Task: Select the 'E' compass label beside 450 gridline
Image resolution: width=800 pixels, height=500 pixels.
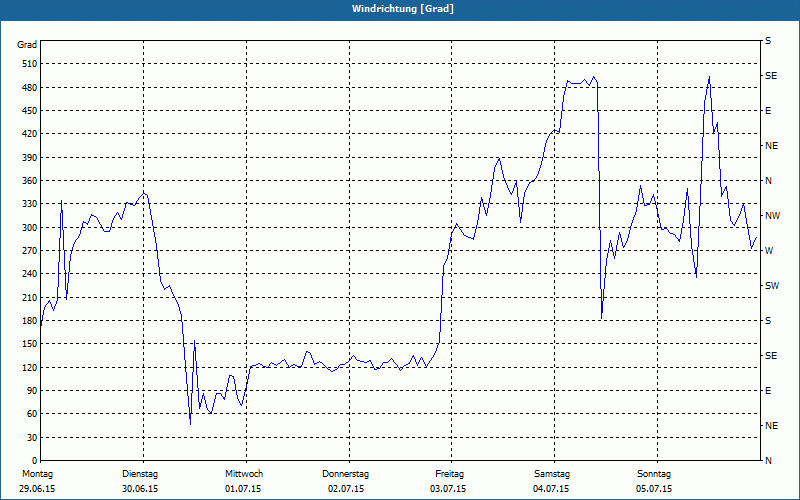Action: pos(768,111)
